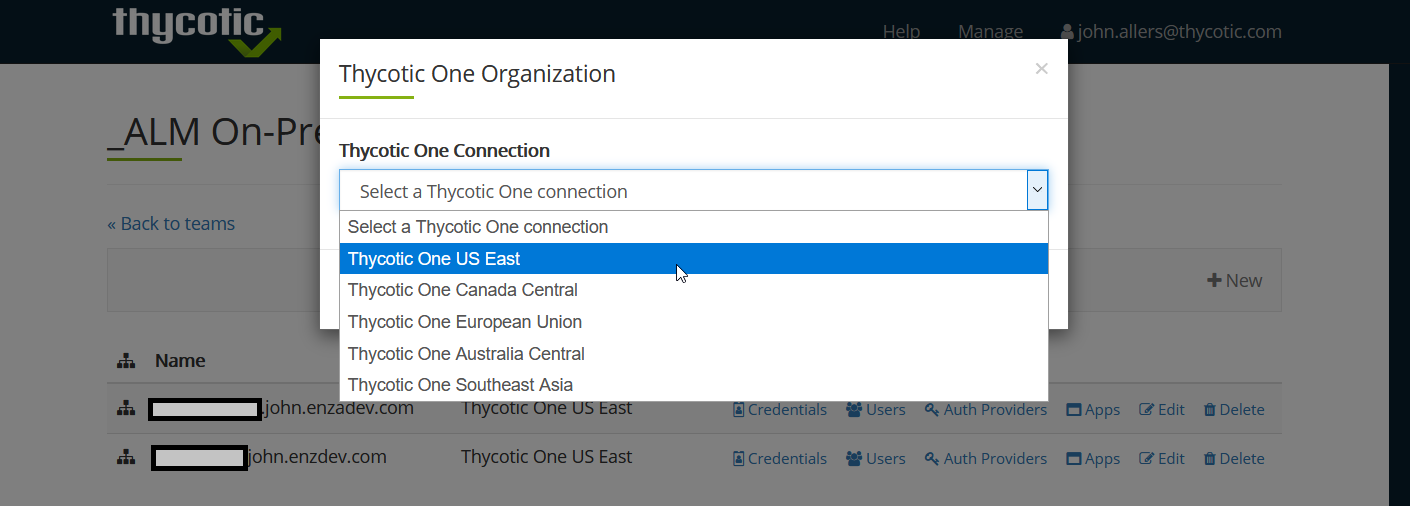The width and height of the screenshot is (1410, 506).
Task: Click the Thycotic logo
Action: [197, 30]
